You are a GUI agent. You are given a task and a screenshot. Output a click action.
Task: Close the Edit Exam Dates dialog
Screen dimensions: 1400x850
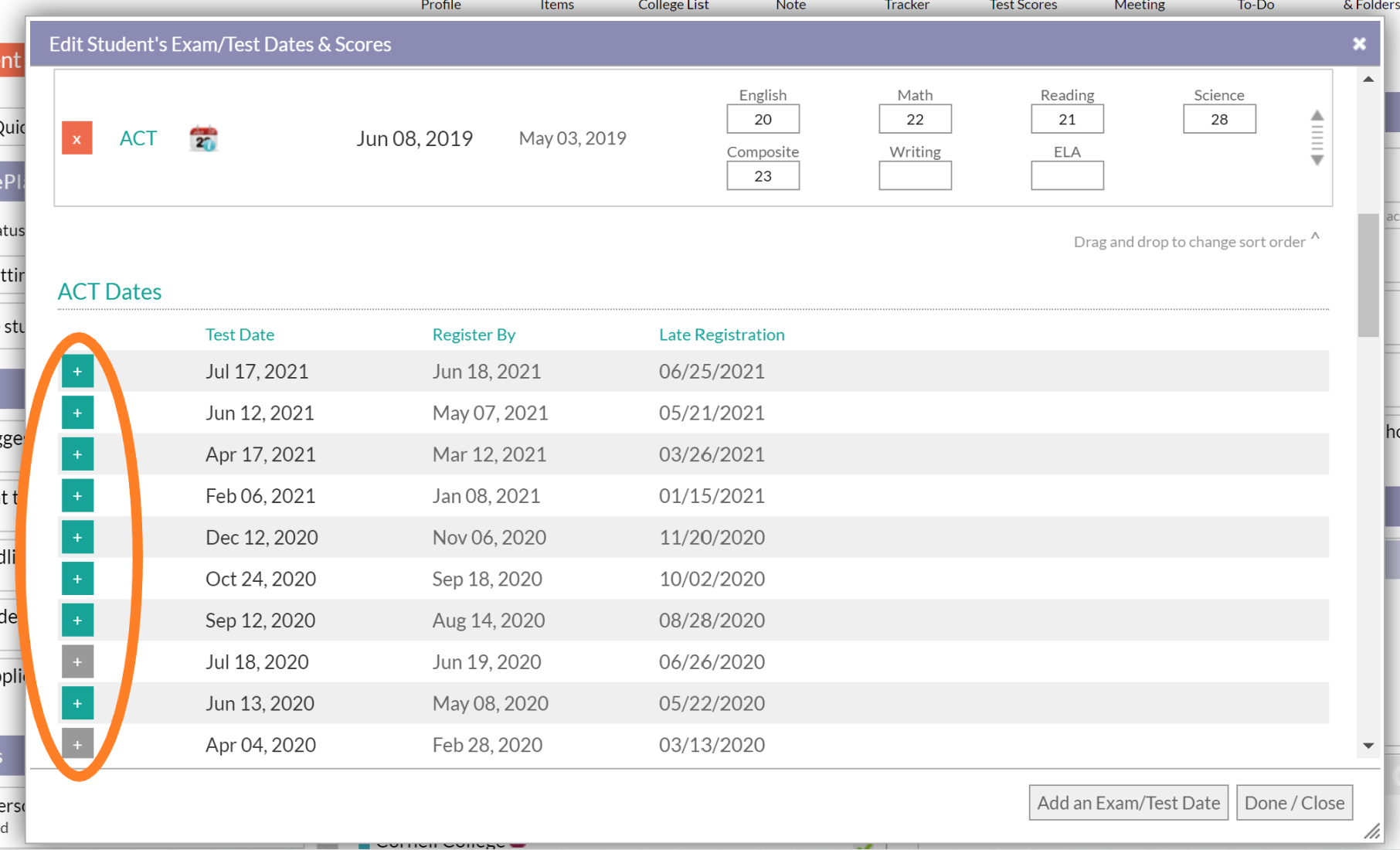pyautogui.click(x=1359, y=44)
